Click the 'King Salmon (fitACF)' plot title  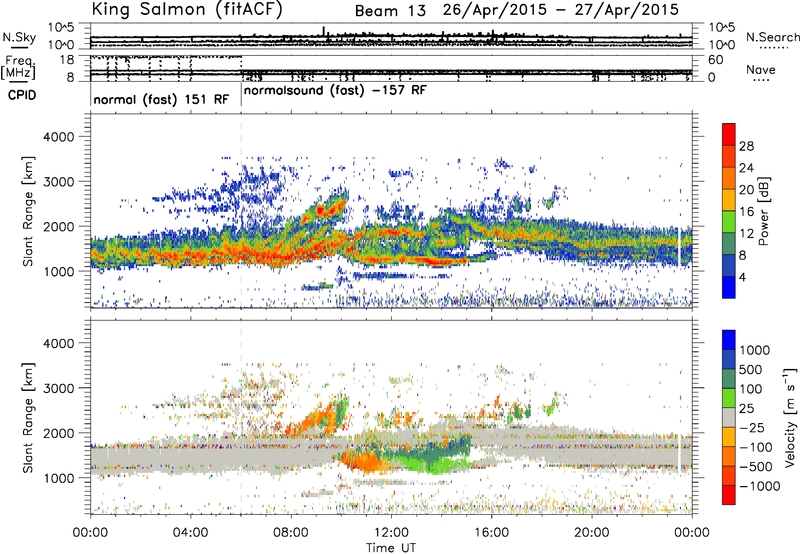[187, 10]
